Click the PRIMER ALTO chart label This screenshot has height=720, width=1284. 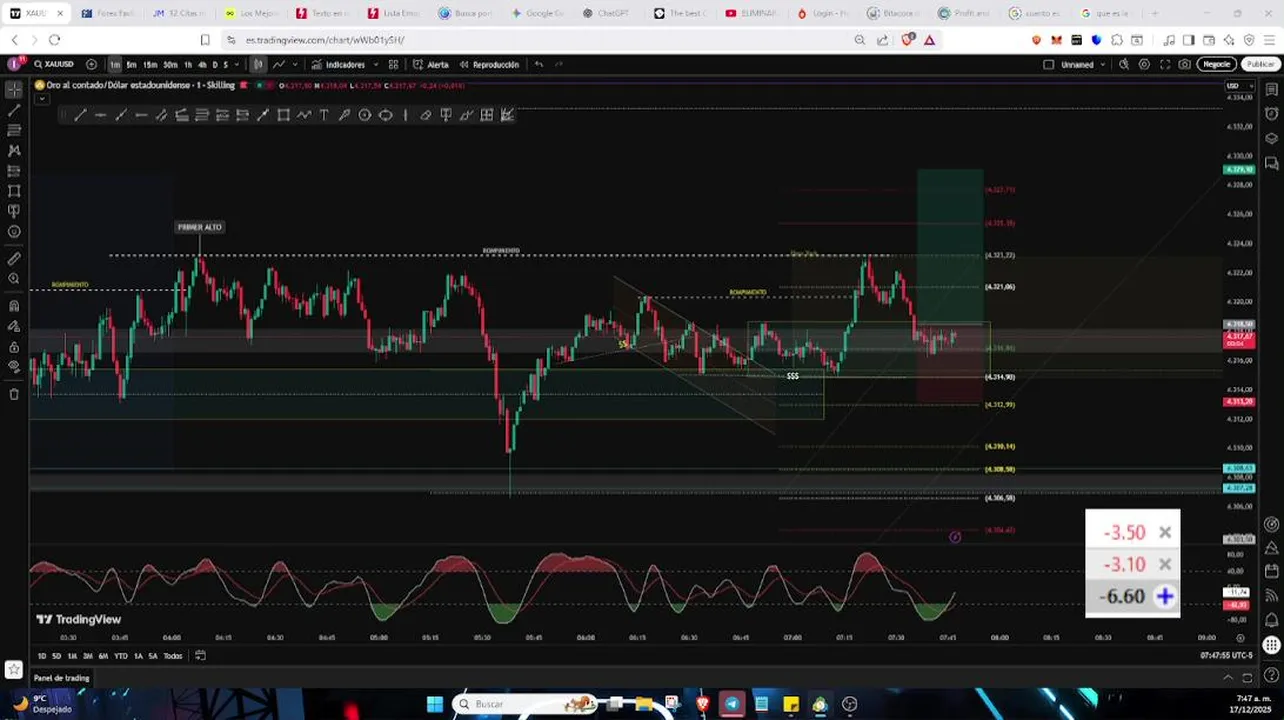click(x=199, y=227)
